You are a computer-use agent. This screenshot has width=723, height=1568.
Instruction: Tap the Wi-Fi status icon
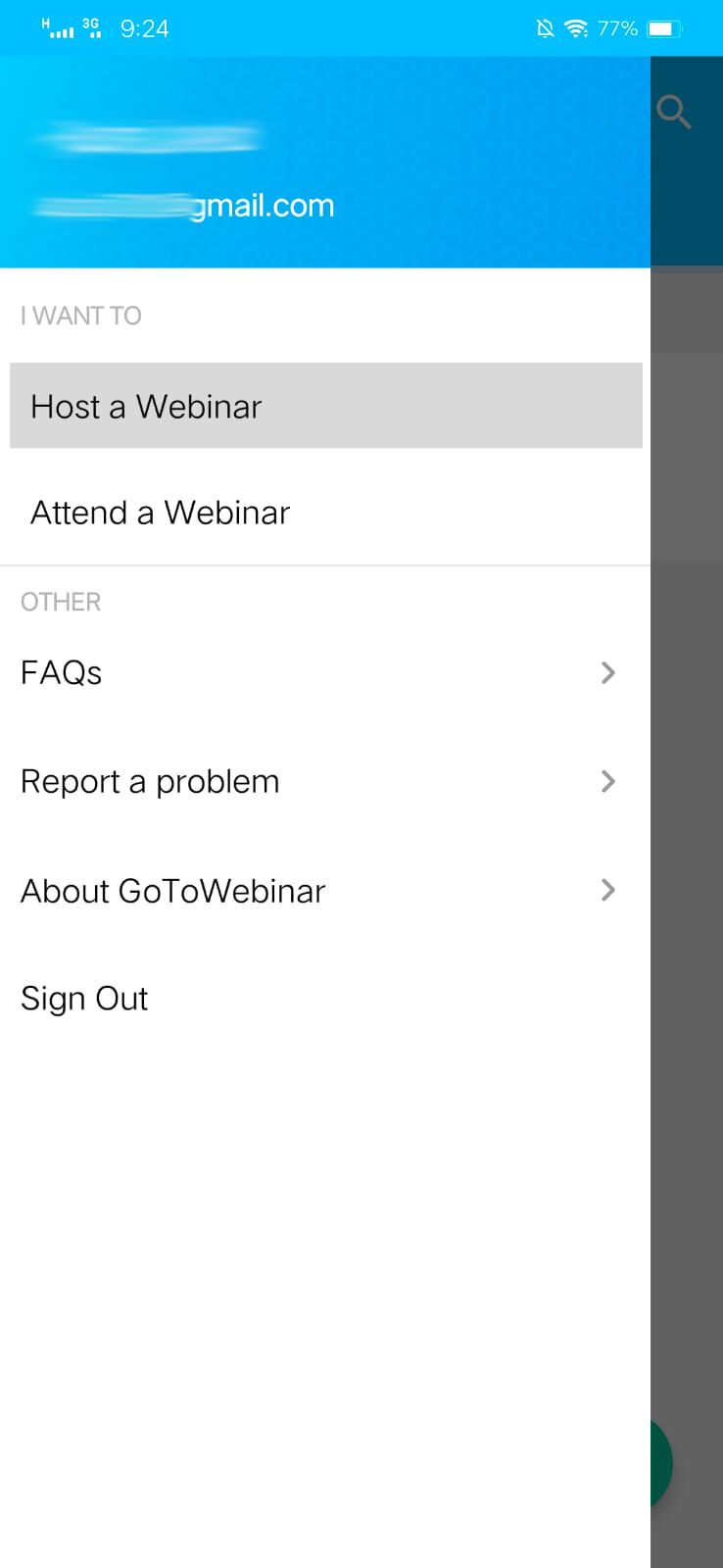tap(577, 28)
